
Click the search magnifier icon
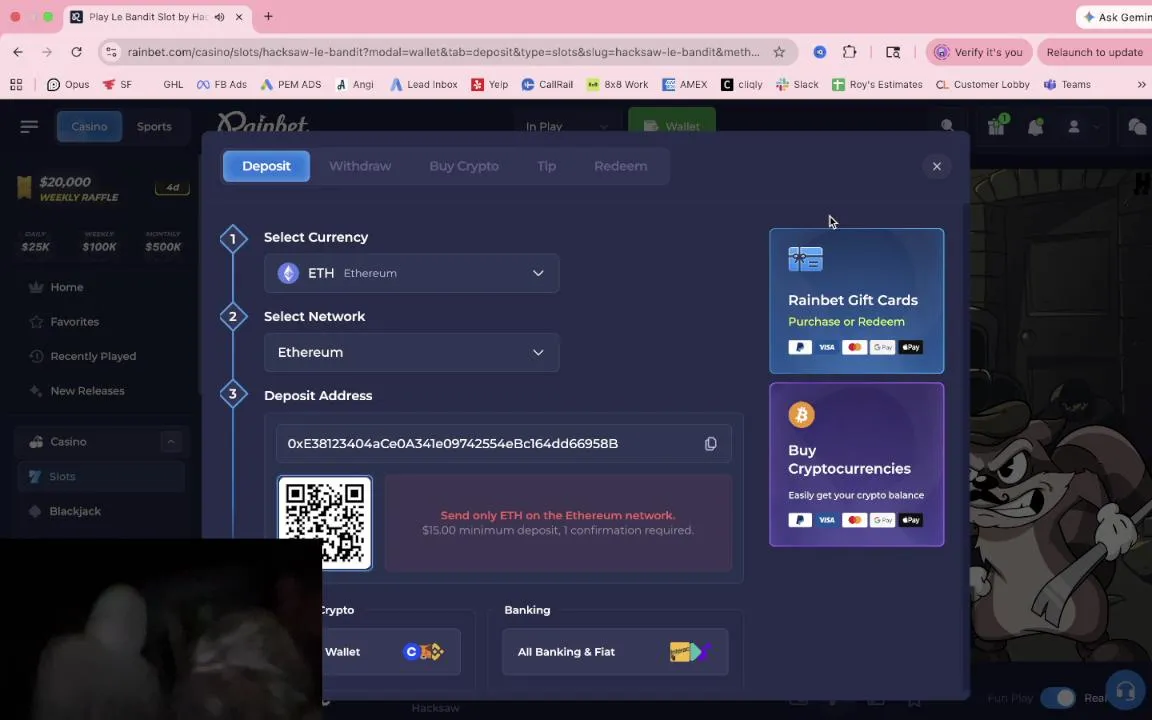948,126
